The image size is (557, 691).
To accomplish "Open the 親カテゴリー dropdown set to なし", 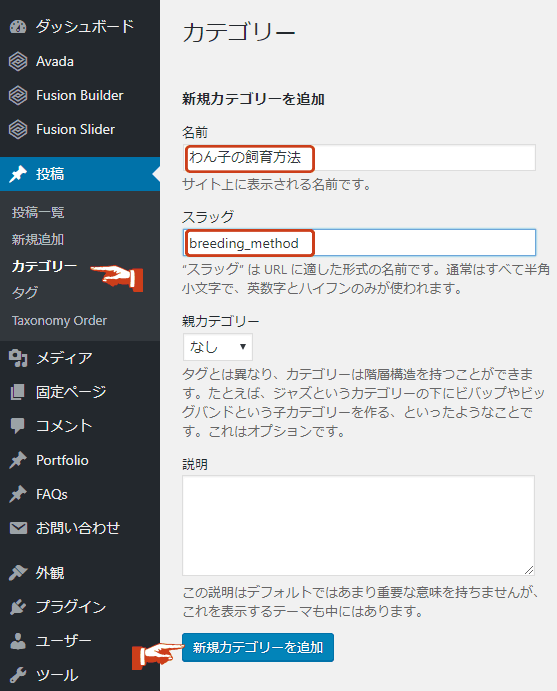I will coord(218,347).
